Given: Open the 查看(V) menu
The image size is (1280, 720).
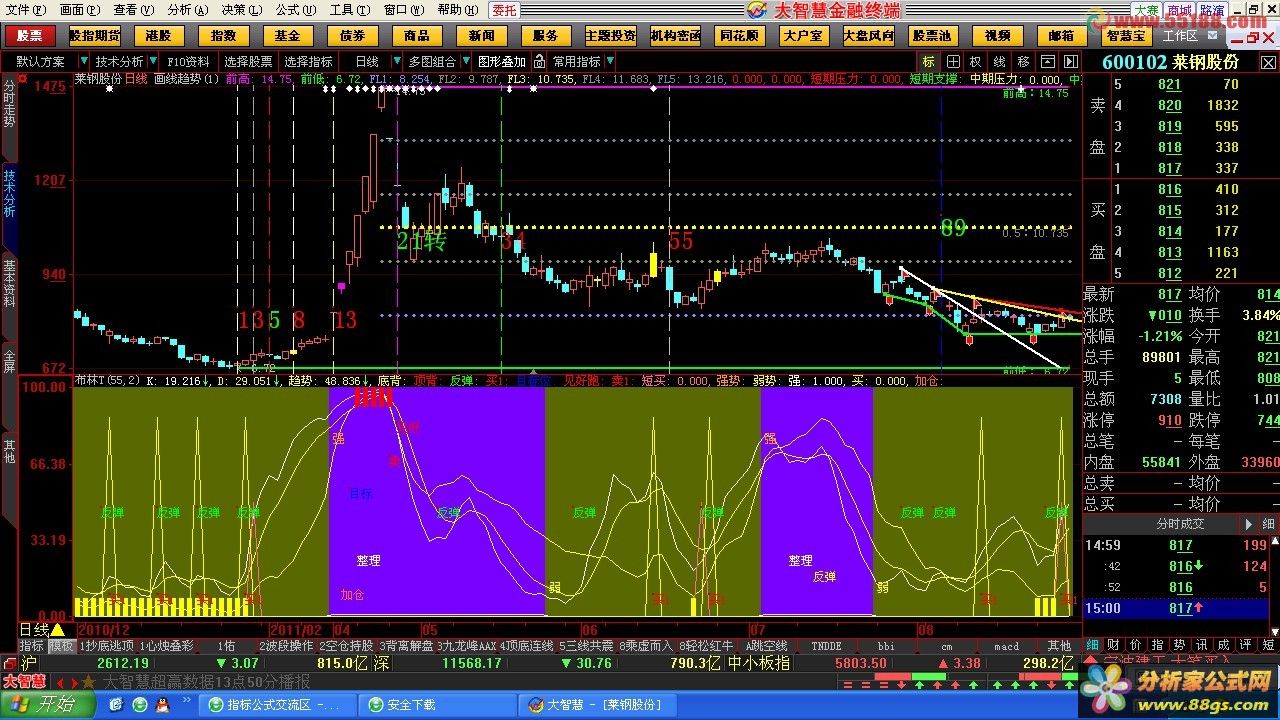Looking at the screenshot, I should [x=133, y=10].
